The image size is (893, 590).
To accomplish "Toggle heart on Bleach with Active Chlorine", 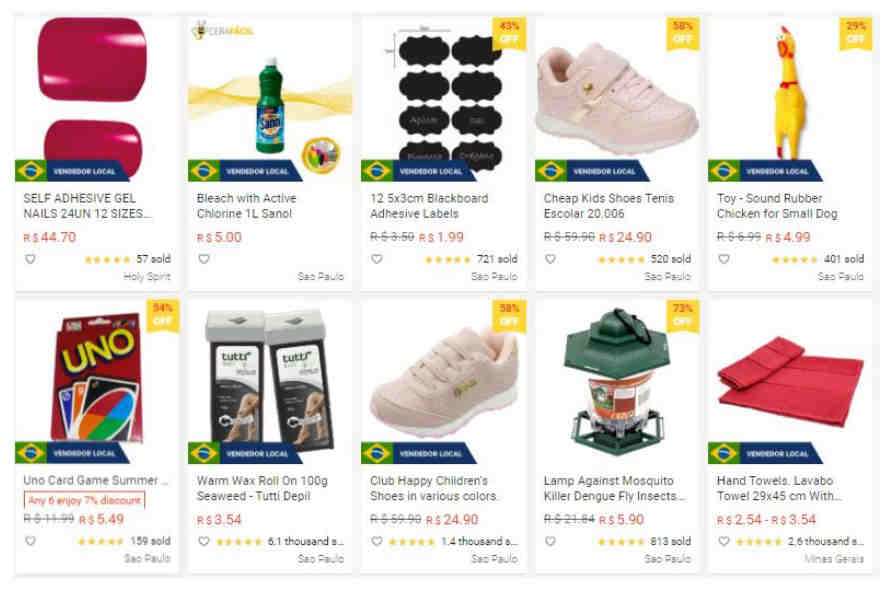I will [204, 259].
